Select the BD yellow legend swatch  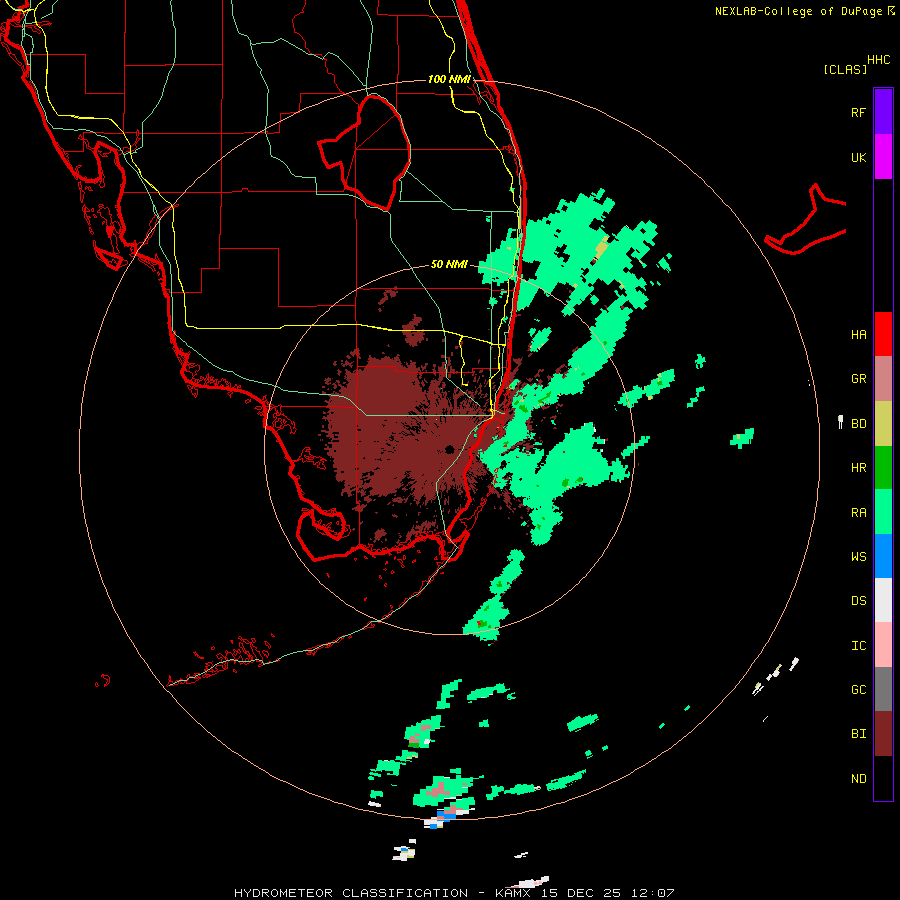[x=883, y=424]
